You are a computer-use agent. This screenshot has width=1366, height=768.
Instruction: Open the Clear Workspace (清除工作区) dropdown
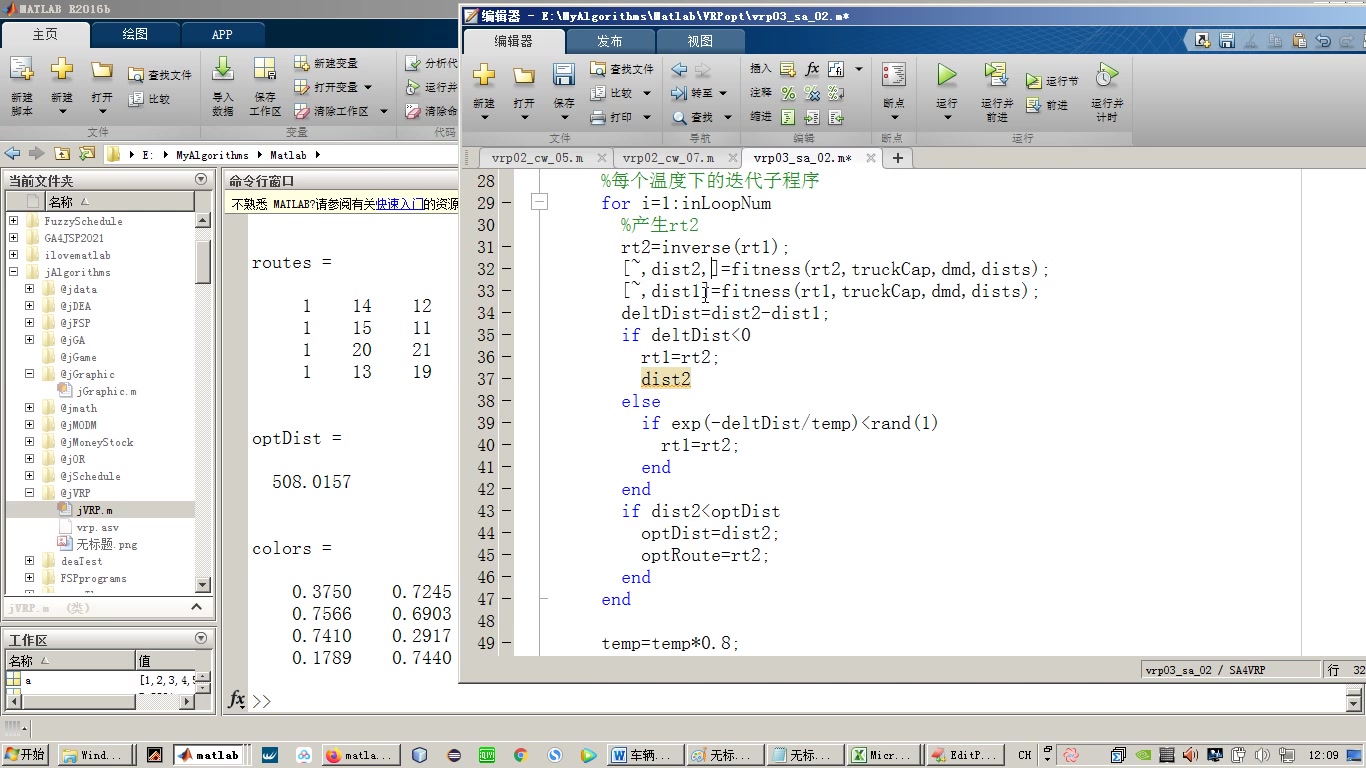point(383,111)
